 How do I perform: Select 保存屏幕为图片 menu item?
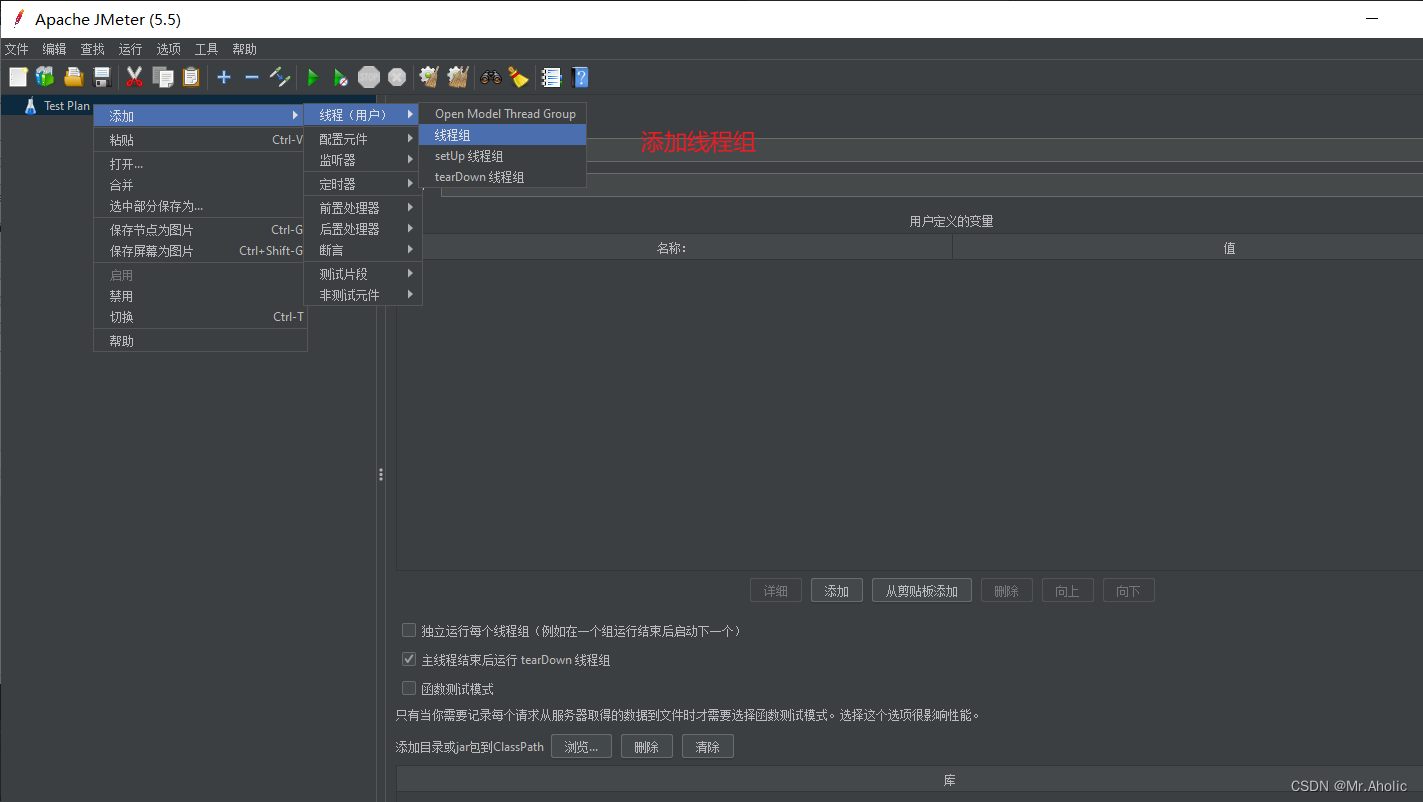[x=200, y=251]
